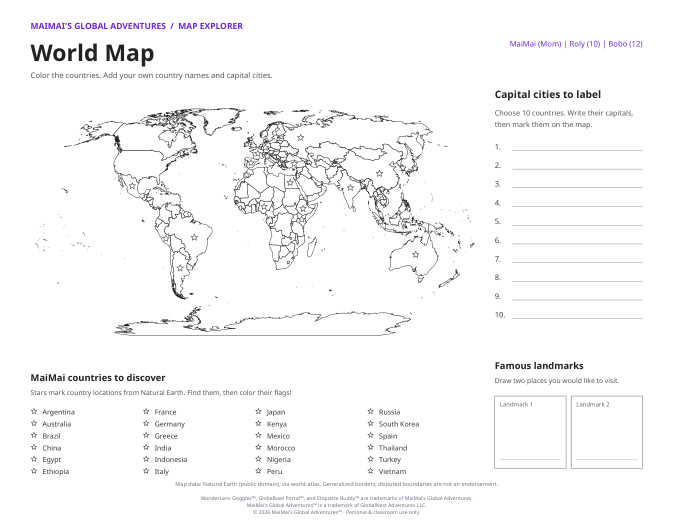Select the star marker on India on the map
The height and width of the screenshot is (521, 674).
point(350,187)
